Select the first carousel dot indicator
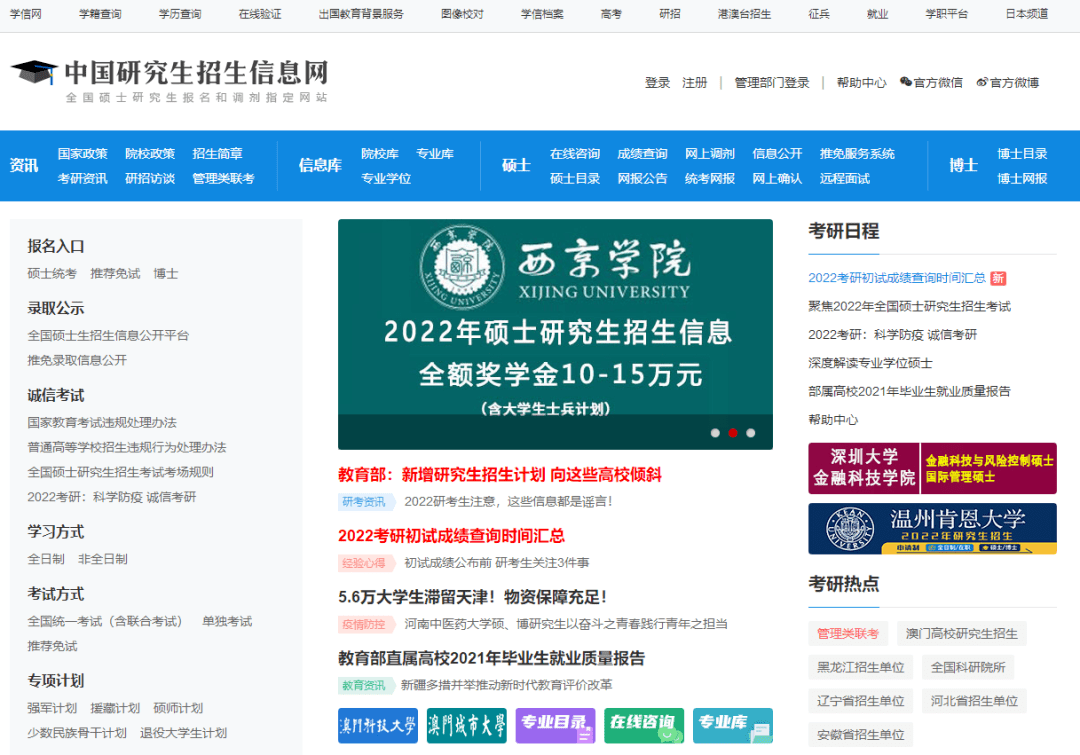 [x=715, y=433]
